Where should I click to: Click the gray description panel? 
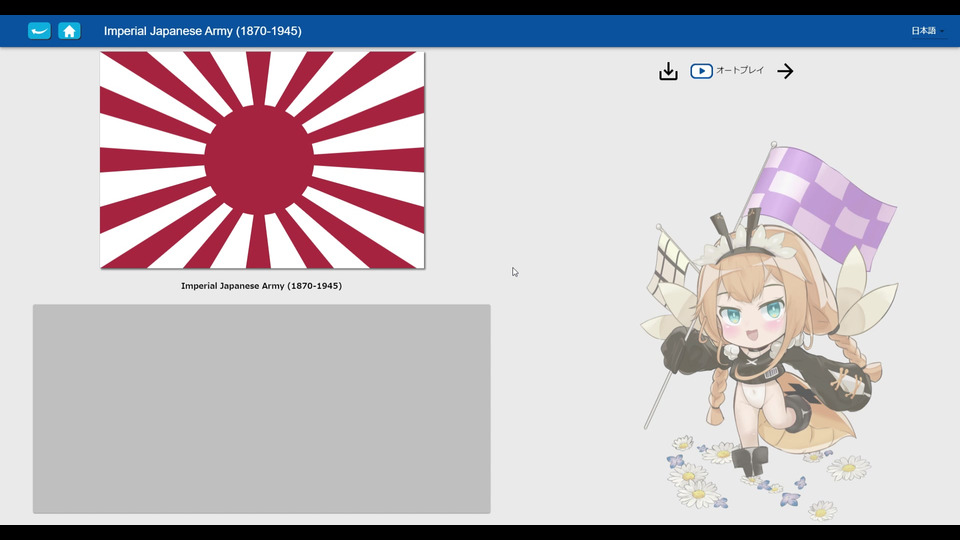(261, 408)
